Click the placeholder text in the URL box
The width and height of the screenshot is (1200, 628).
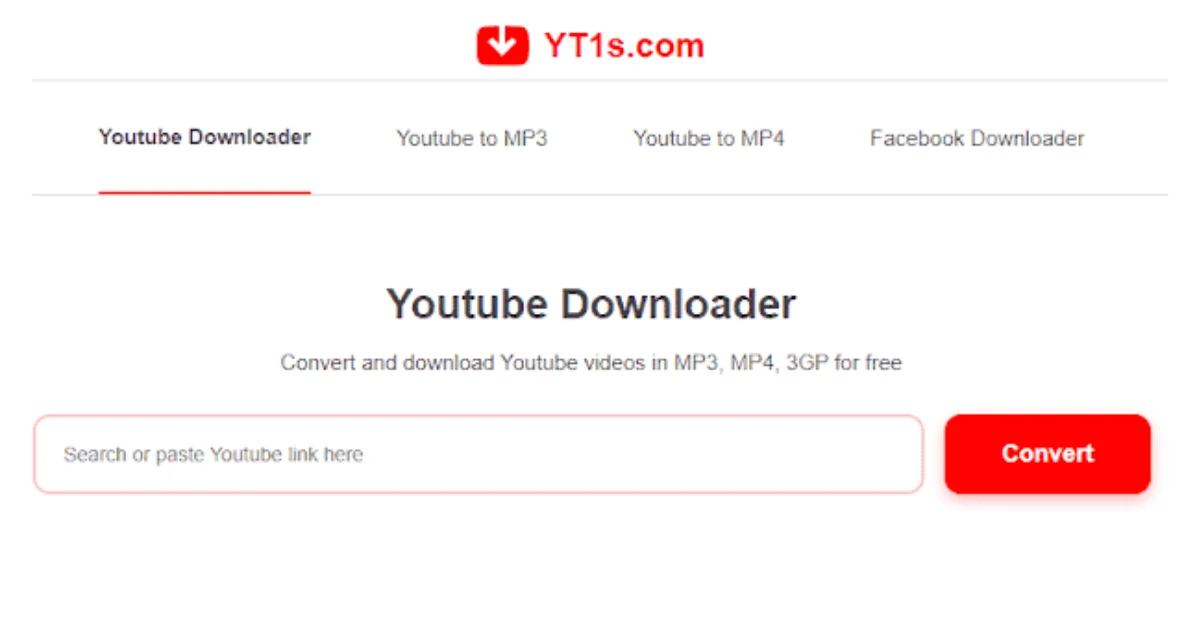(213, 455)
